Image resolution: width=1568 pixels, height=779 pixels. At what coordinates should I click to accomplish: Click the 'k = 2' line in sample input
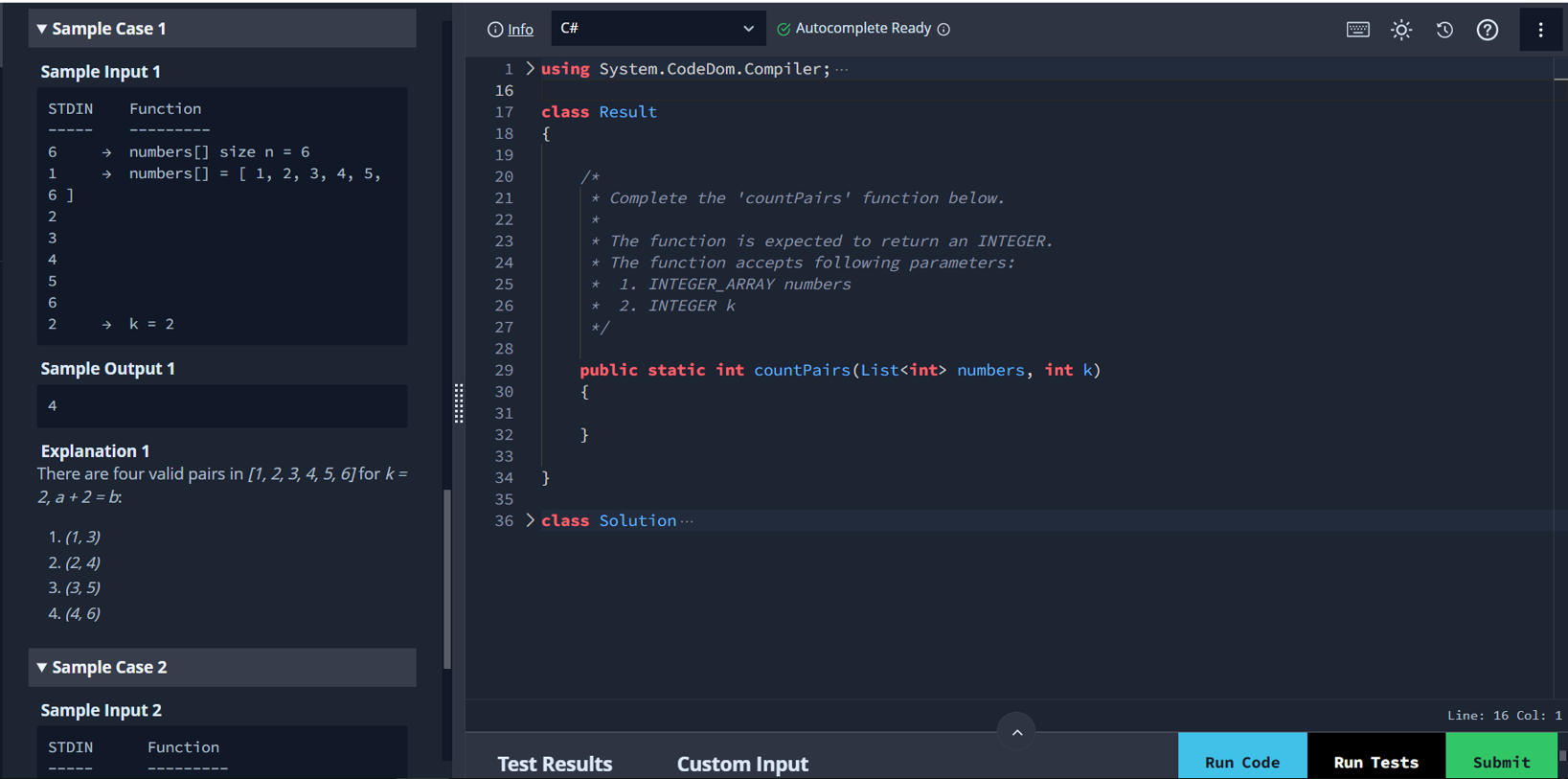(151, 324)
